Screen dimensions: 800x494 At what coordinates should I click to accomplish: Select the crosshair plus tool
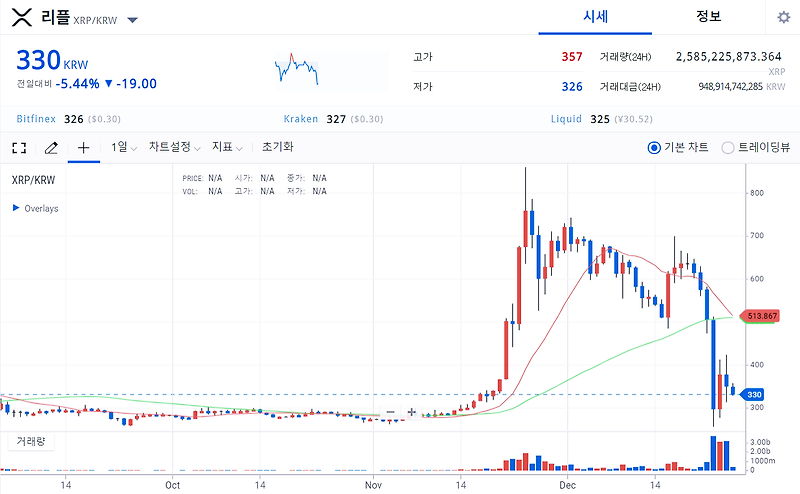coord(84,148)
